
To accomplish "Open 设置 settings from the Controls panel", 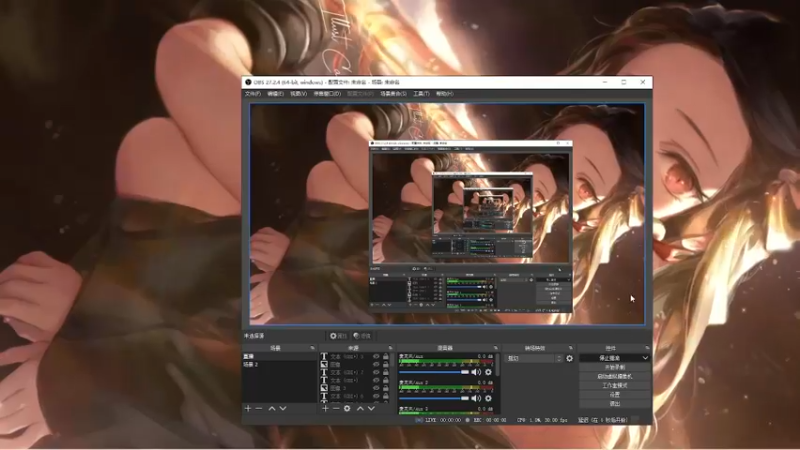I will (615, 395).
